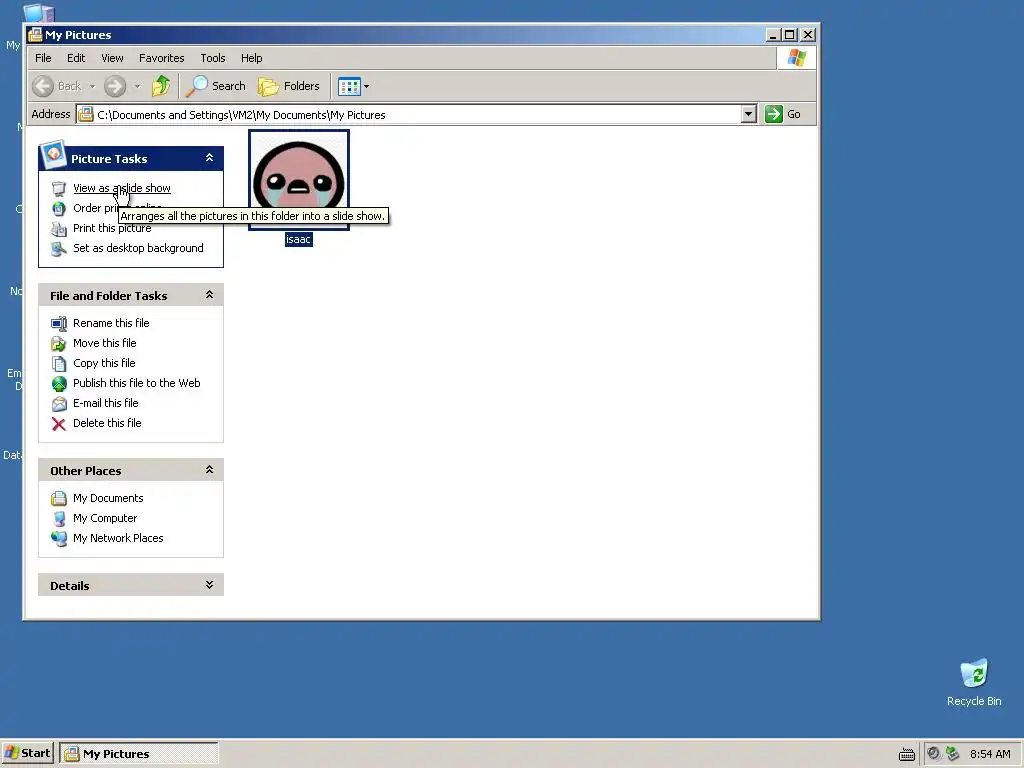
Task: Click the slide show icon
Action: pos(59,189)
